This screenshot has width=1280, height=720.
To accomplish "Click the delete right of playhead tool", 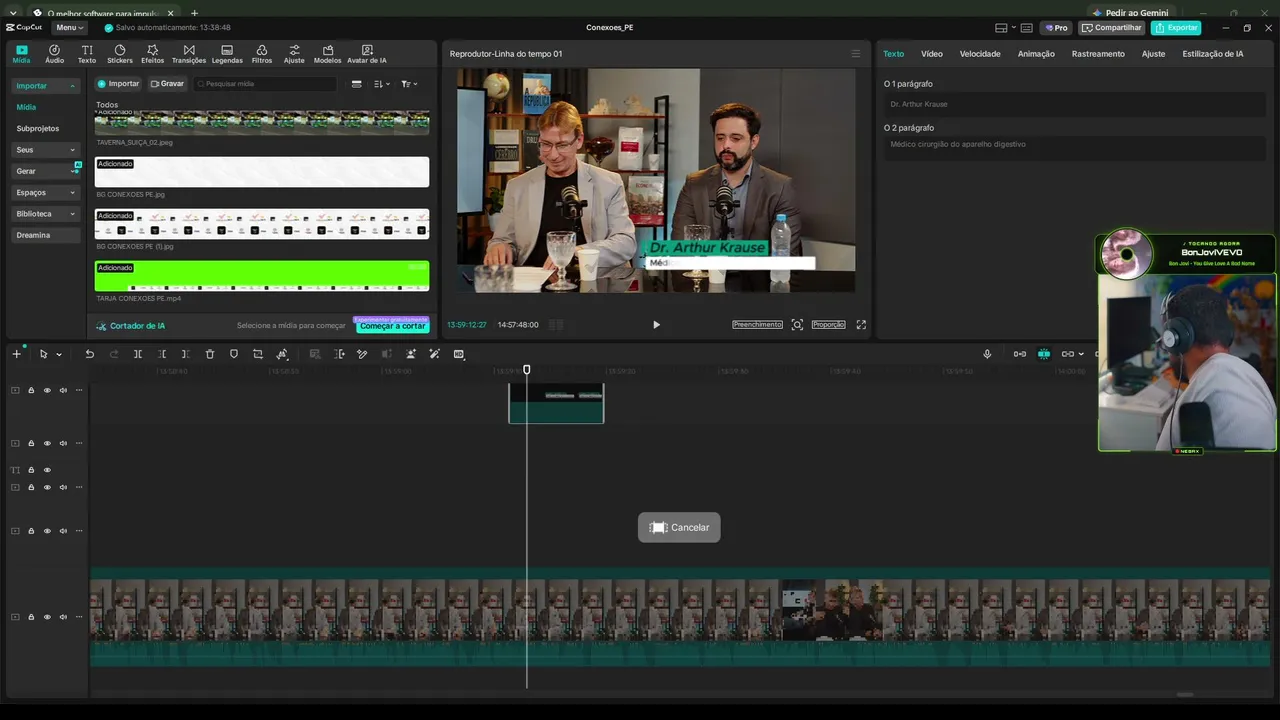I will pos(186,354).
